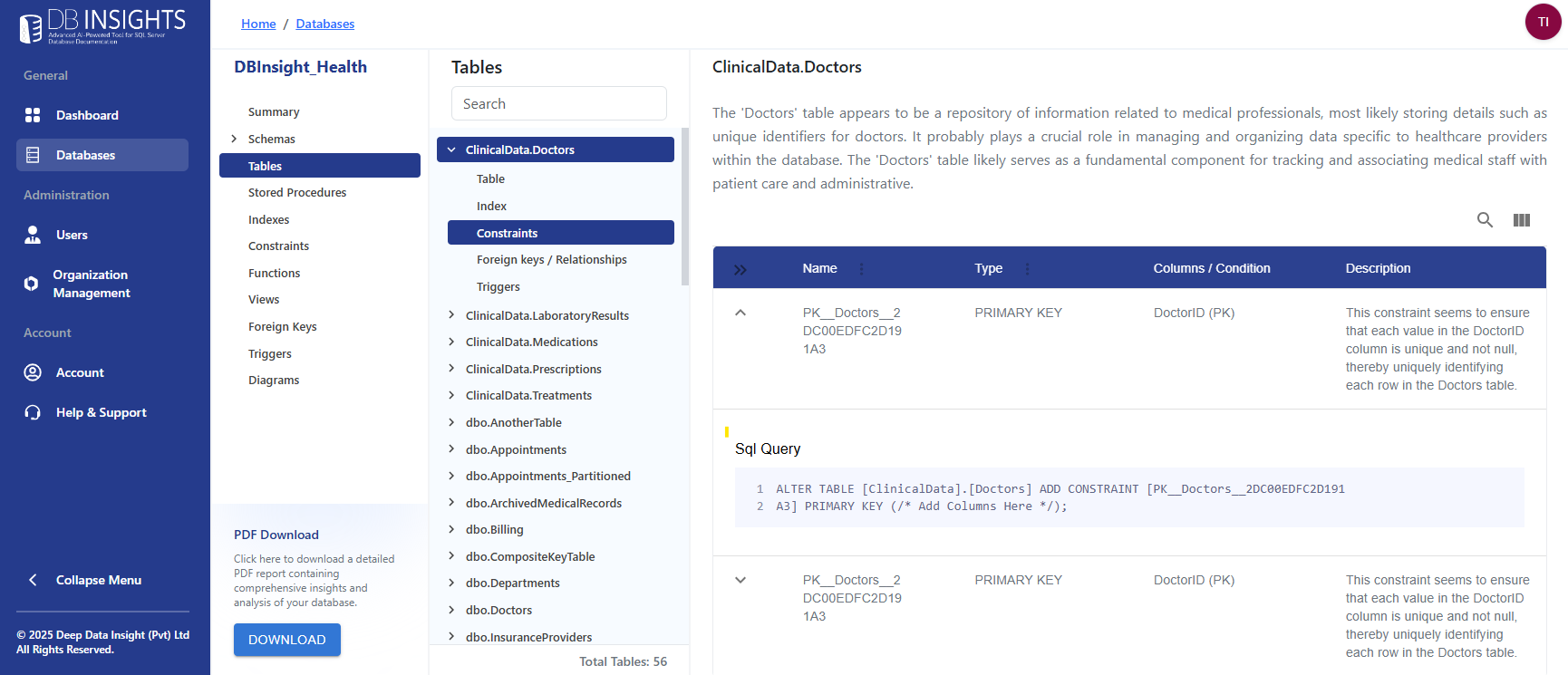This screenshot has width=1568, height=675.
Task: Open the column chooser icon
Action: click(1522, 220)
